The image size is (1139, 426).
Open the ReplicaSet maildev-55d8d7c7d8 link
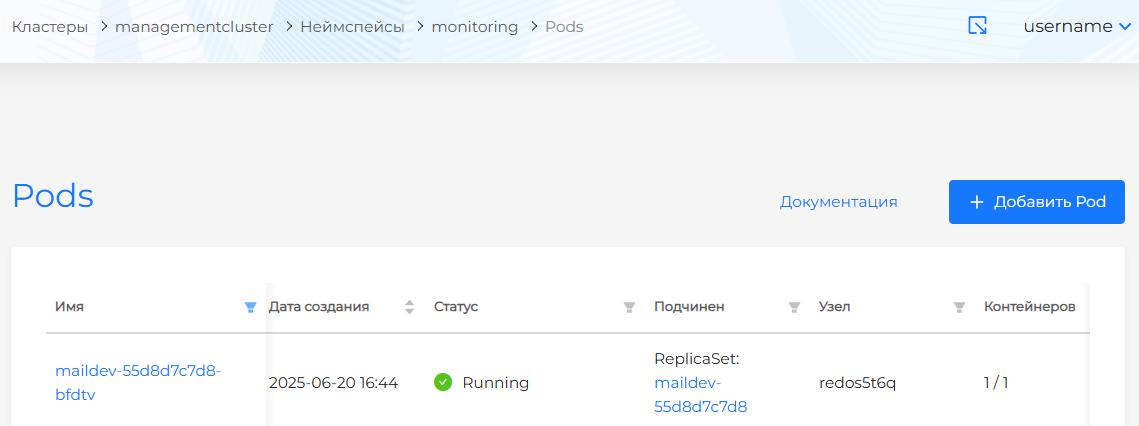pyautogui.click(x=700, y=394)
